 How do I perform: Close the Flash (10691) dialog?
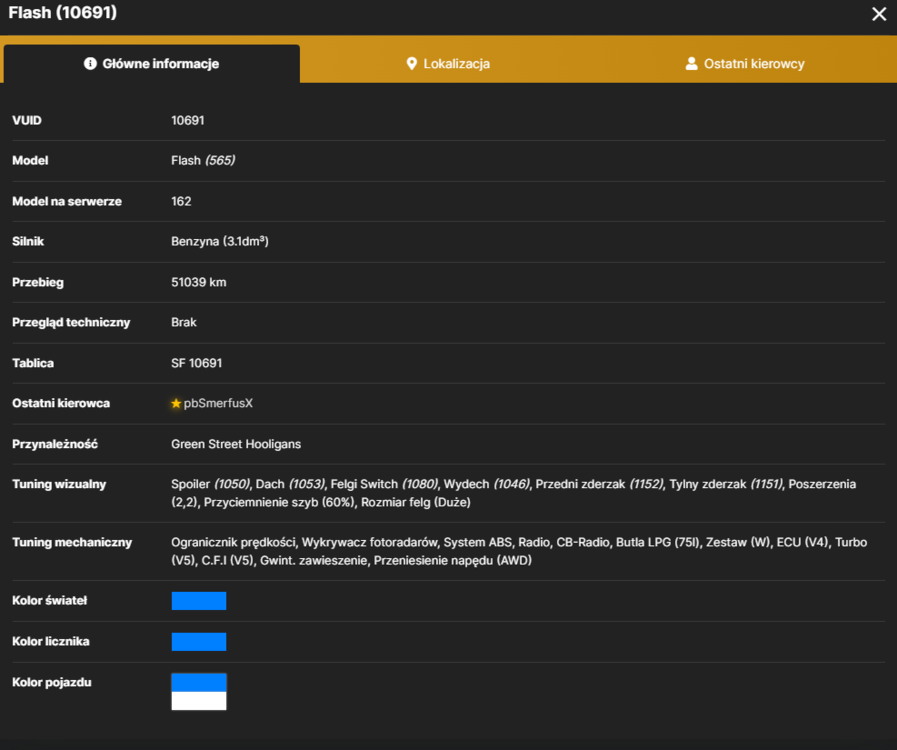click(x=879, y=14)
